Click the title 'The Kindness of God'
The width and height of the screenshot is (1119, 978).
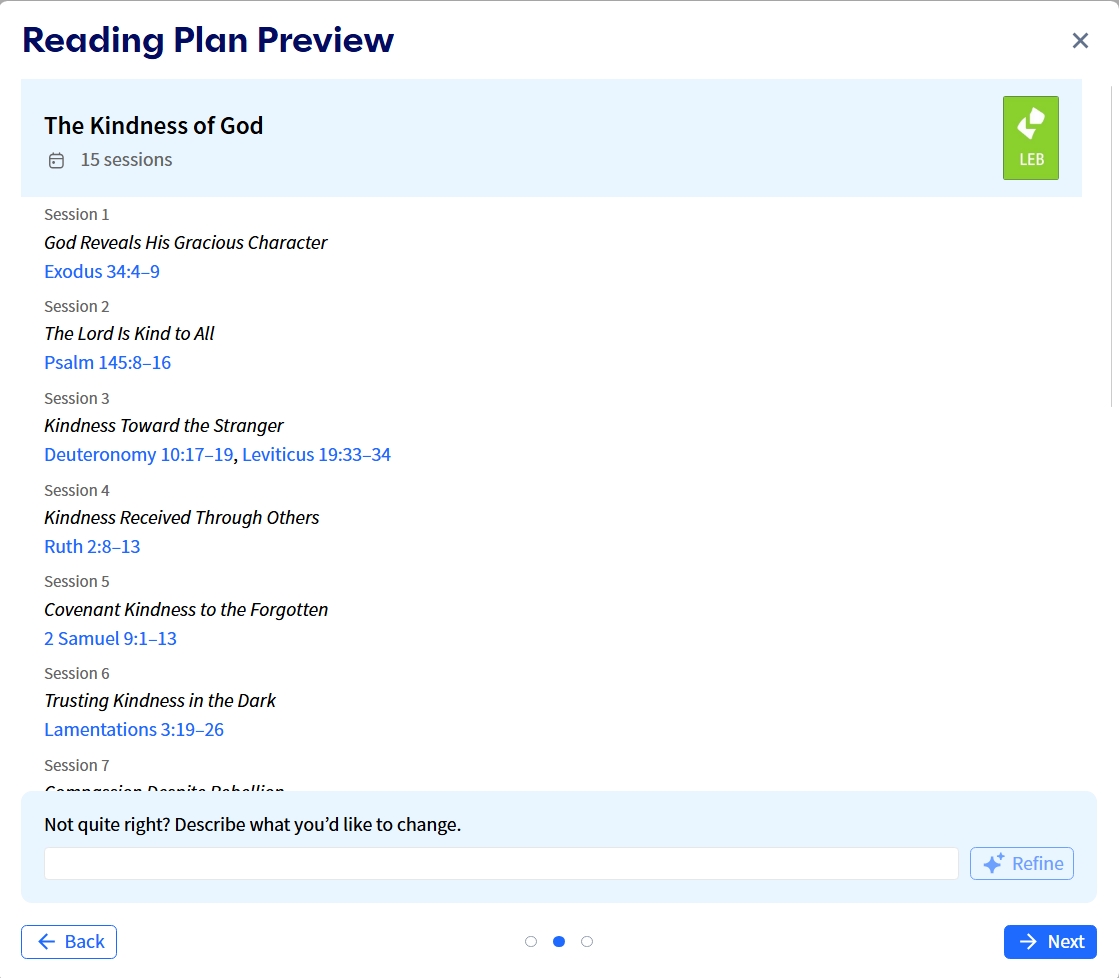(153, 126)
